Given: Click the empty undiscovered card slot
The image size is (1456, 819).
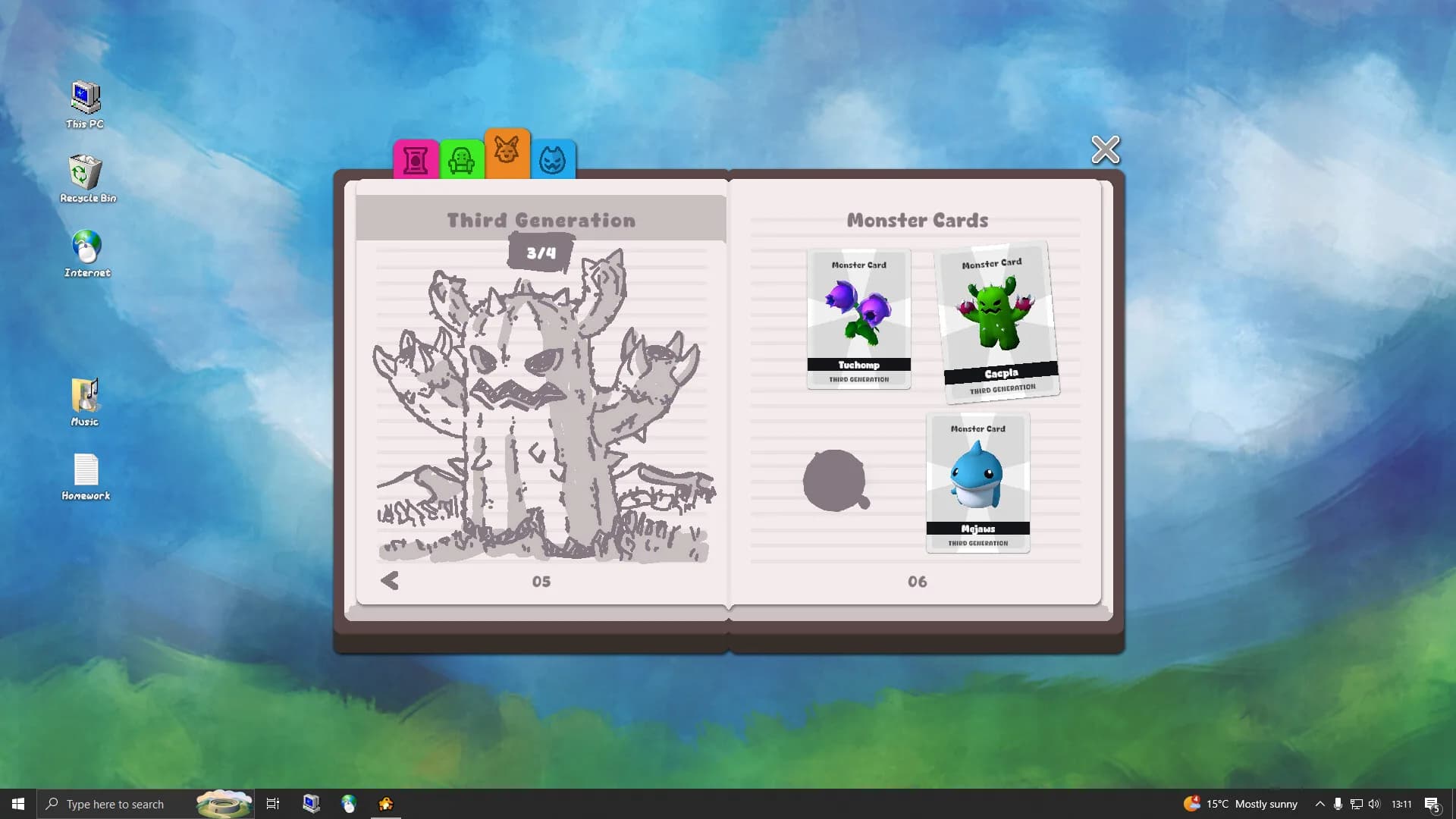Looking at the screenshot, I should 836,481.
